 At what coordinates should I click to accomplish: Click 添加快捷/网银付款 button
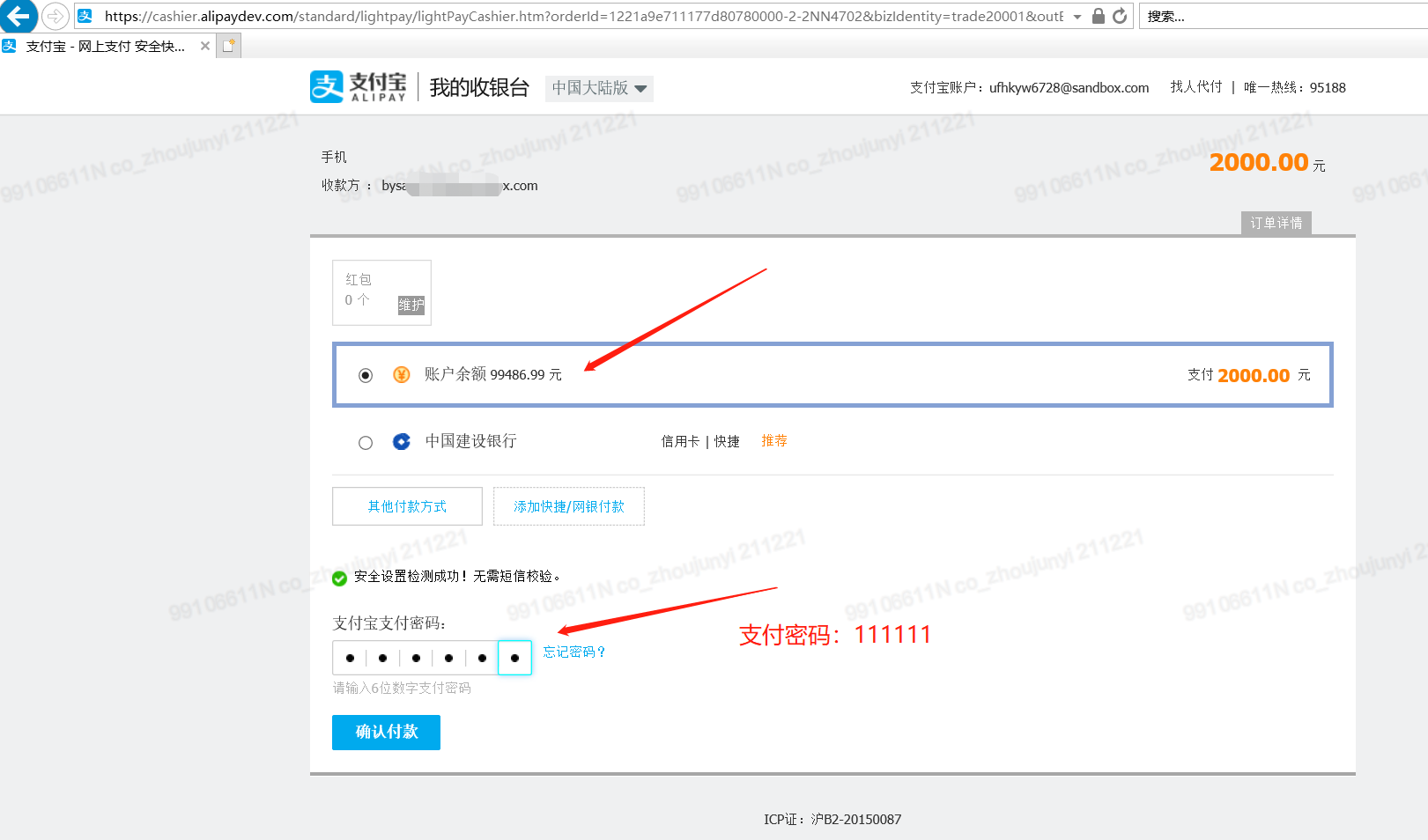[x=569, y=506]
